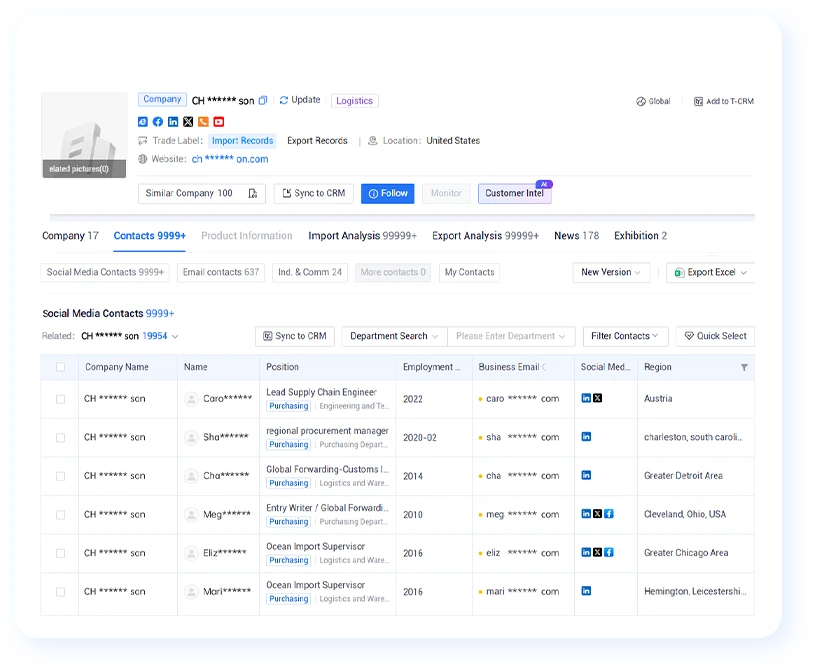Open the company's YouTube icon
Image resolution: width=814 pixels, height=672 pixels.
[219, 122]
